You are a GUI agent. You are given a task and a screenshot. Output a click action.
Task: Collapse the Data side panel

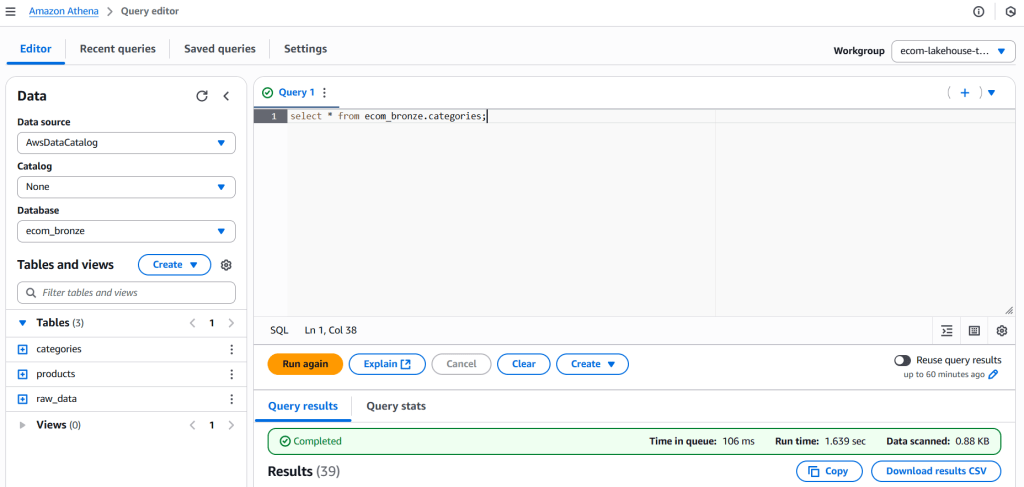coord(226,96)
